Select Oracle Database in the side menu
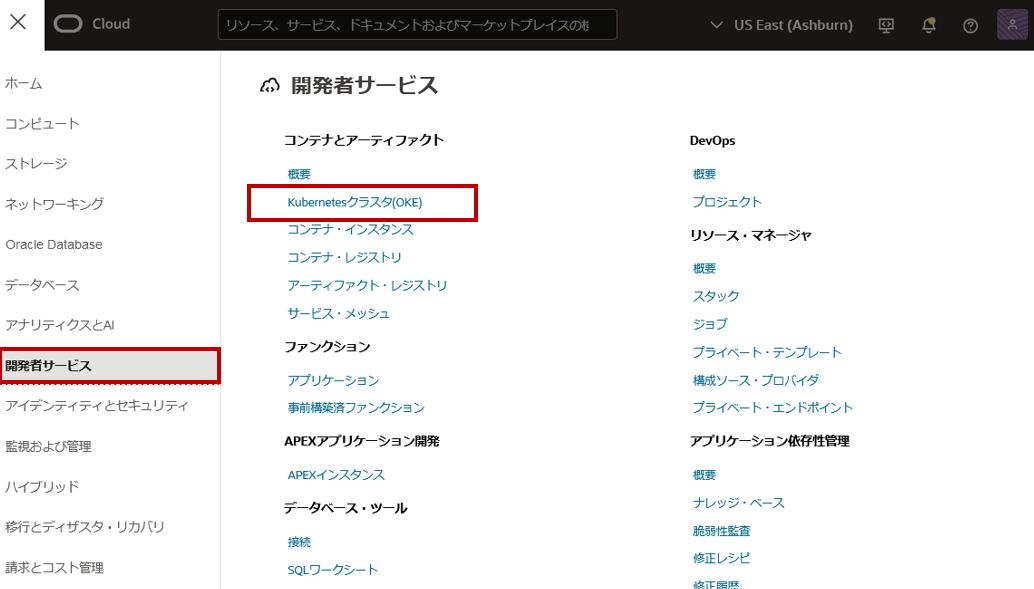The height and width of the screenshot is (589, 1034). (x=54, y=244)
